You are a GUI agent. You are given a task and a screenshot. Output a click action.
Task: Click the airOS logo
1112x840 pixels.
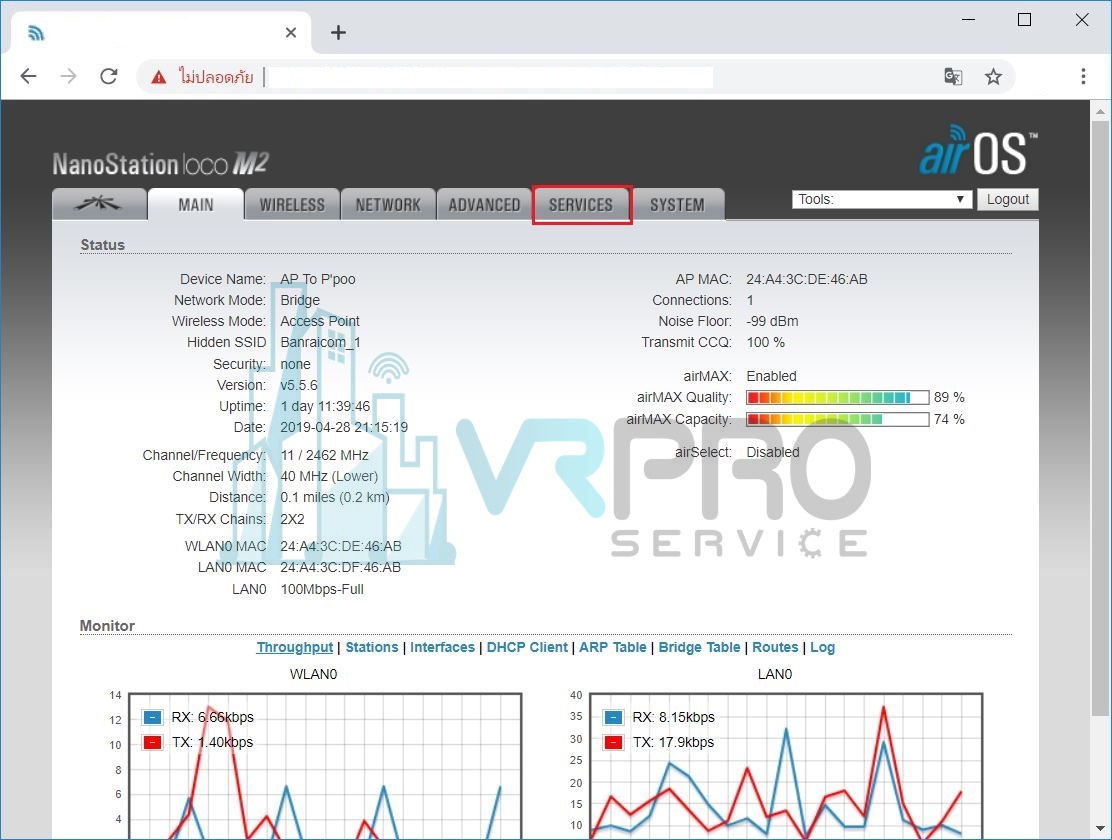point(978,150)
